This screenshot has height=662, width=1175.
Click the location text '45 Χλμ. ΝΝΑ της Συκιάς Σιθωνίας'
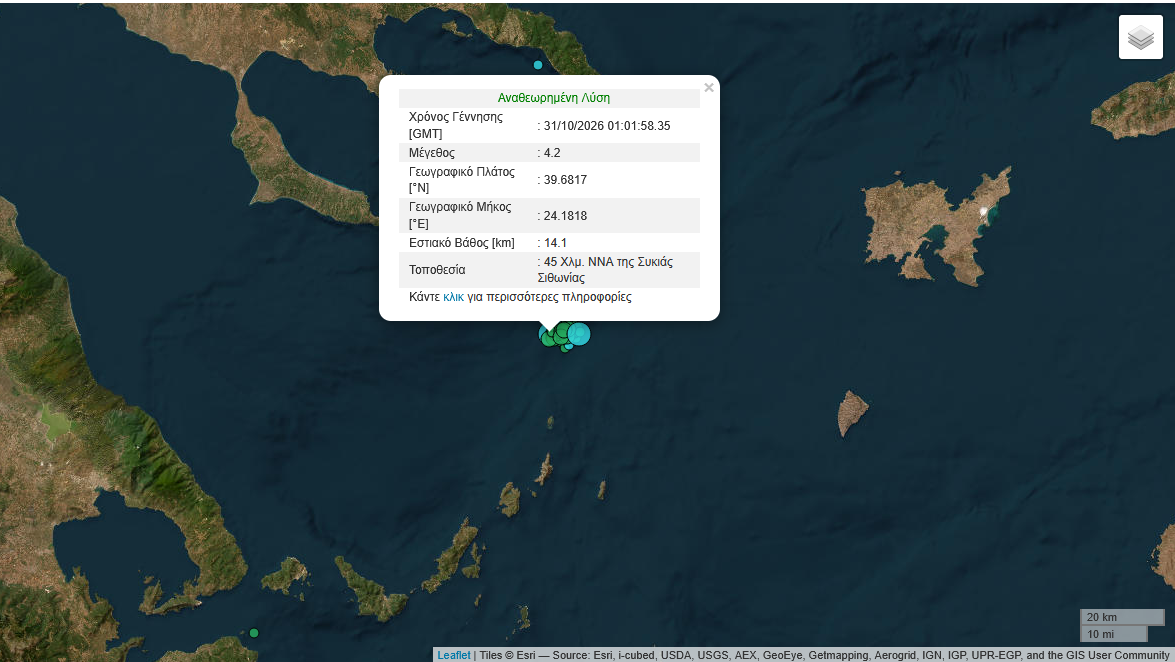click(x=605, y=270)
